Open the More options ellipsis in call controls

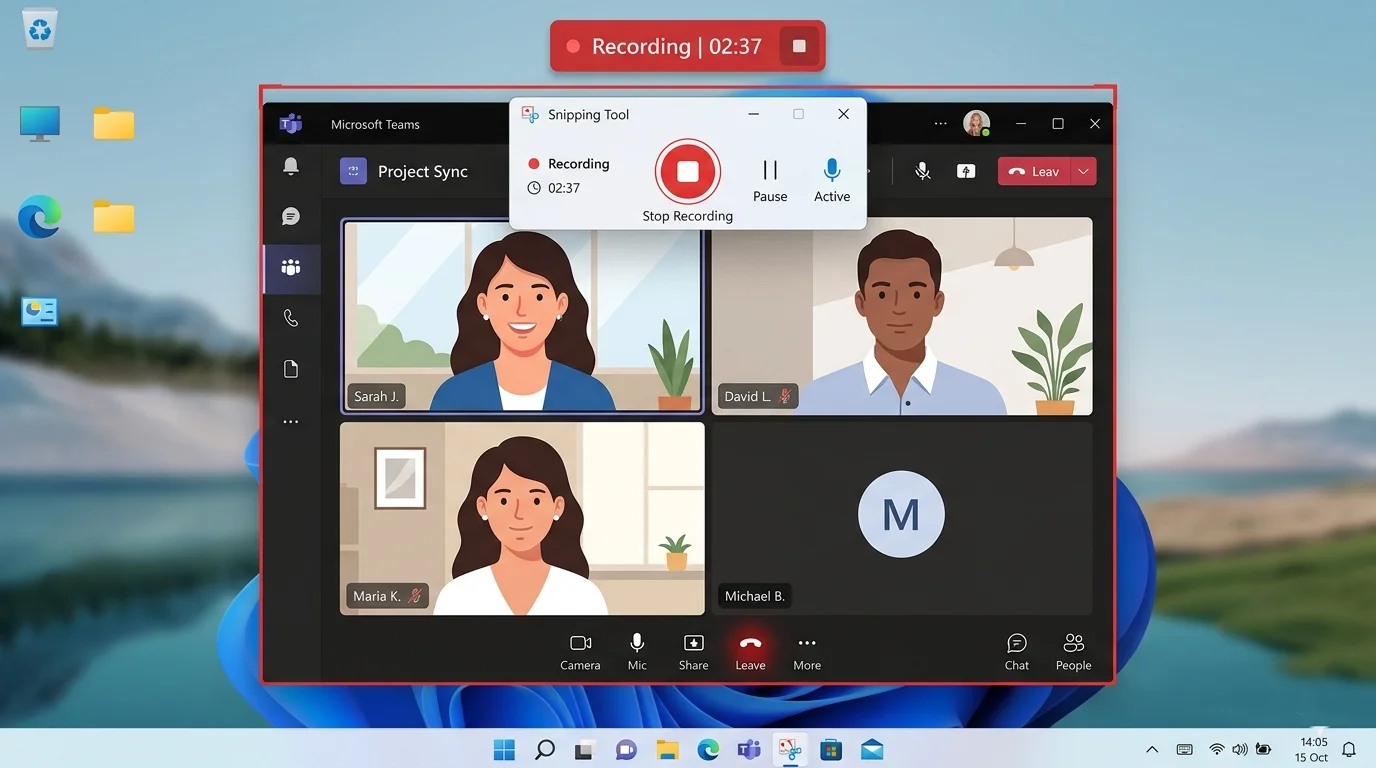(806, 644)
